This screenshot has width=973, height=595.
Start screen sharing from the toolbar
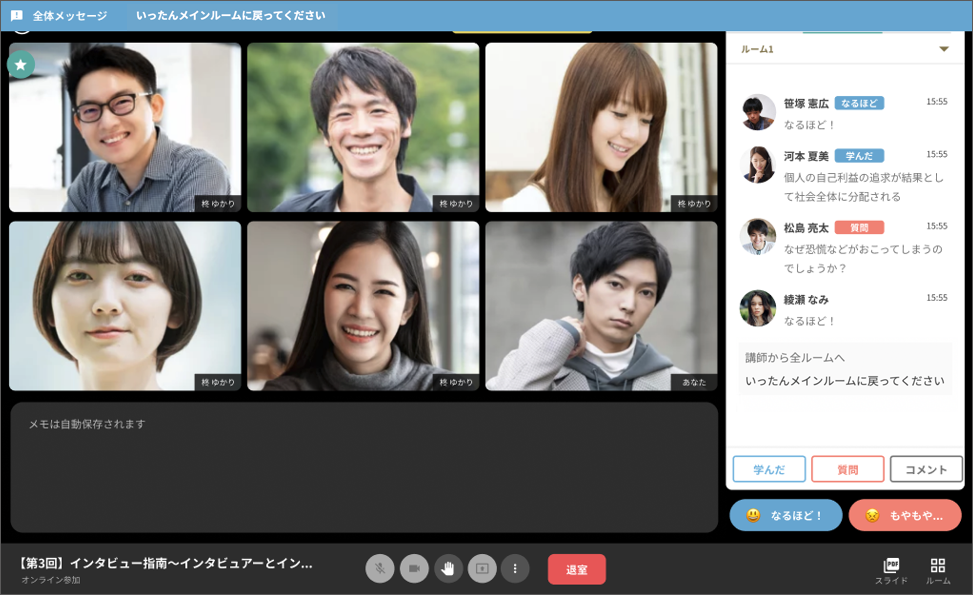click(x=482, y=568)
